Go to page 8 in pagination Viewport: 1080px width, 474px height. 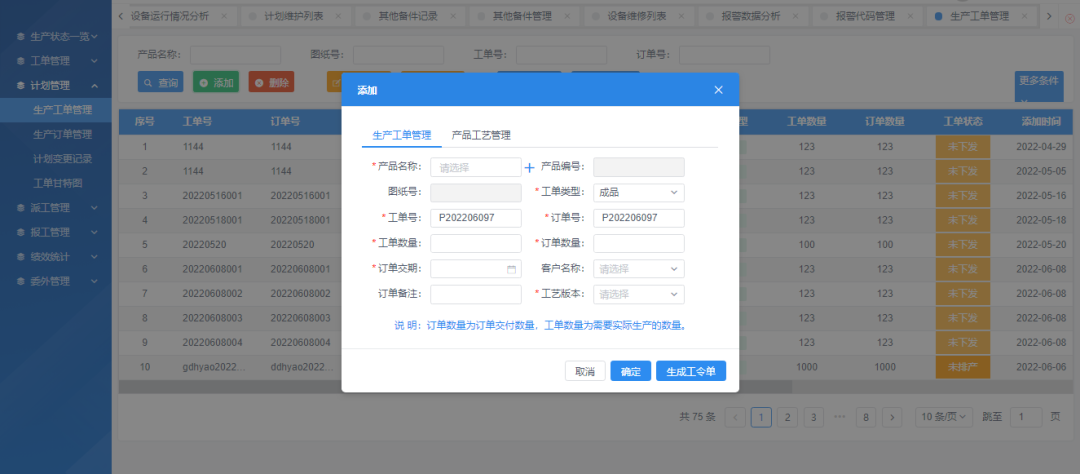pos(866,417)
